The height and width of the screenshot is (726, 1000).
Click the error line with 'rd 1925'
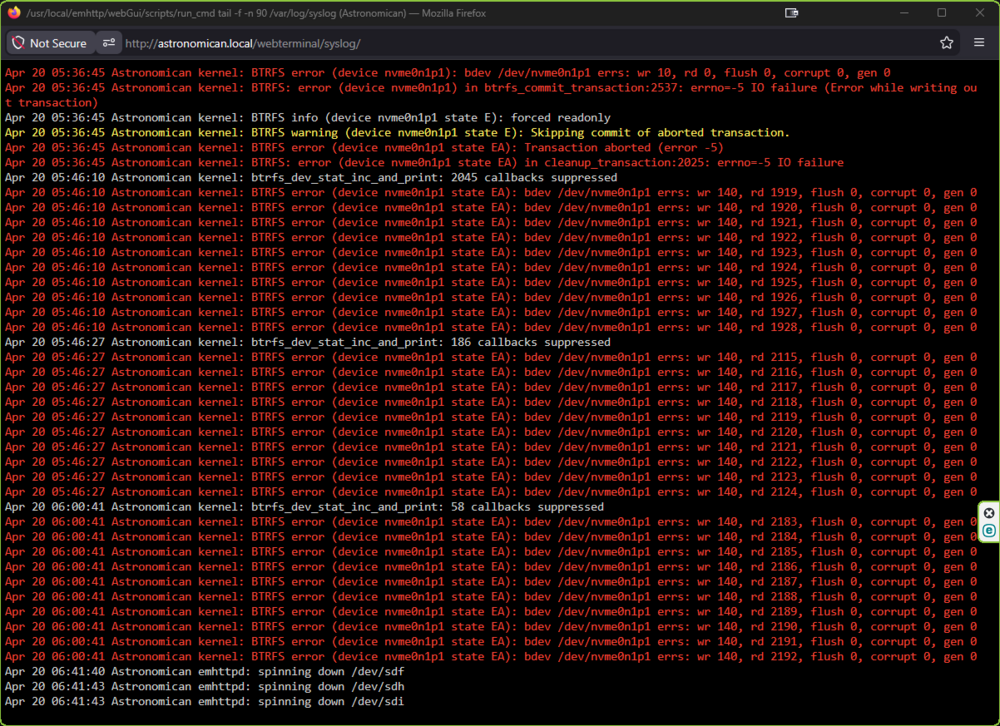click(x=491, y=283)
